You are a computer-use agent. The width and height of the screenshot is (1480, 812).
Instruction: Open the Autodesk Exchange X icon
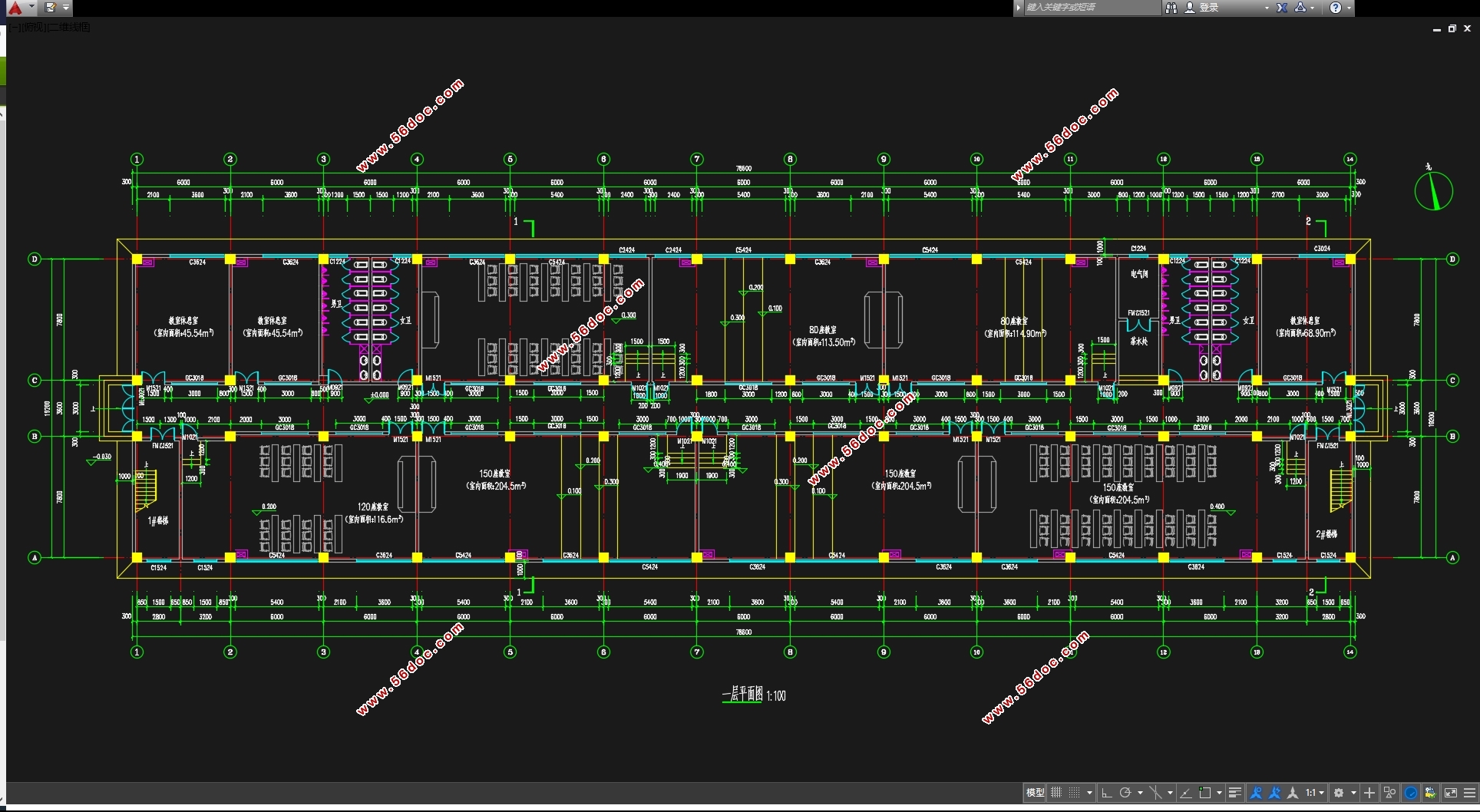click(1282, 8)
